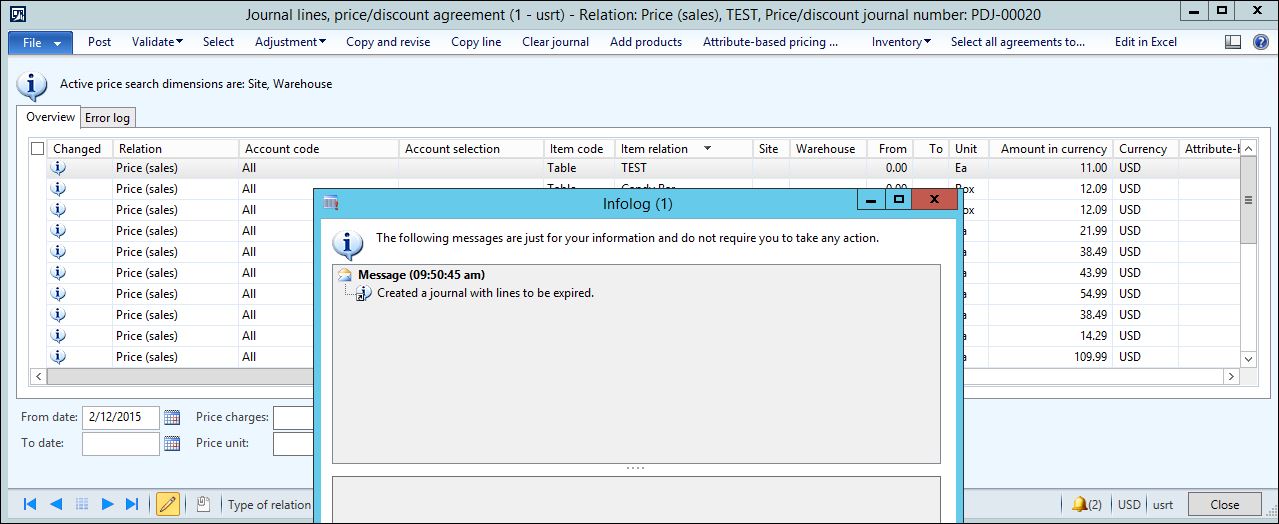This screenshot has height=524, width=1279.
Task: Click the view layout icon beside help
Action: point(1233,42)
